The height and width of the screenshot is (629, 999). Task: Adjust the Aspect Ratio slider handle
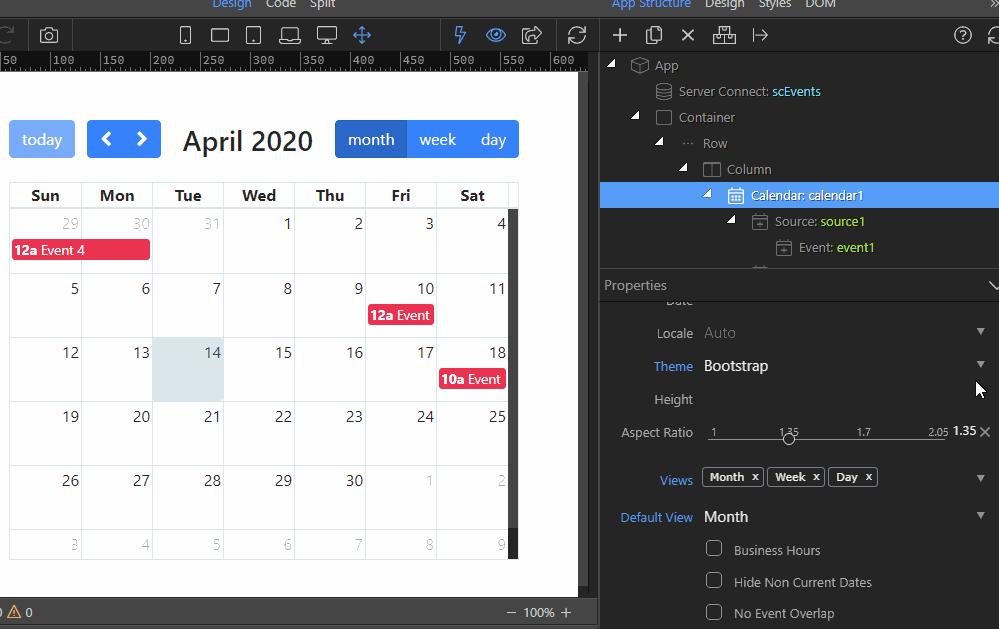(789, 438)
